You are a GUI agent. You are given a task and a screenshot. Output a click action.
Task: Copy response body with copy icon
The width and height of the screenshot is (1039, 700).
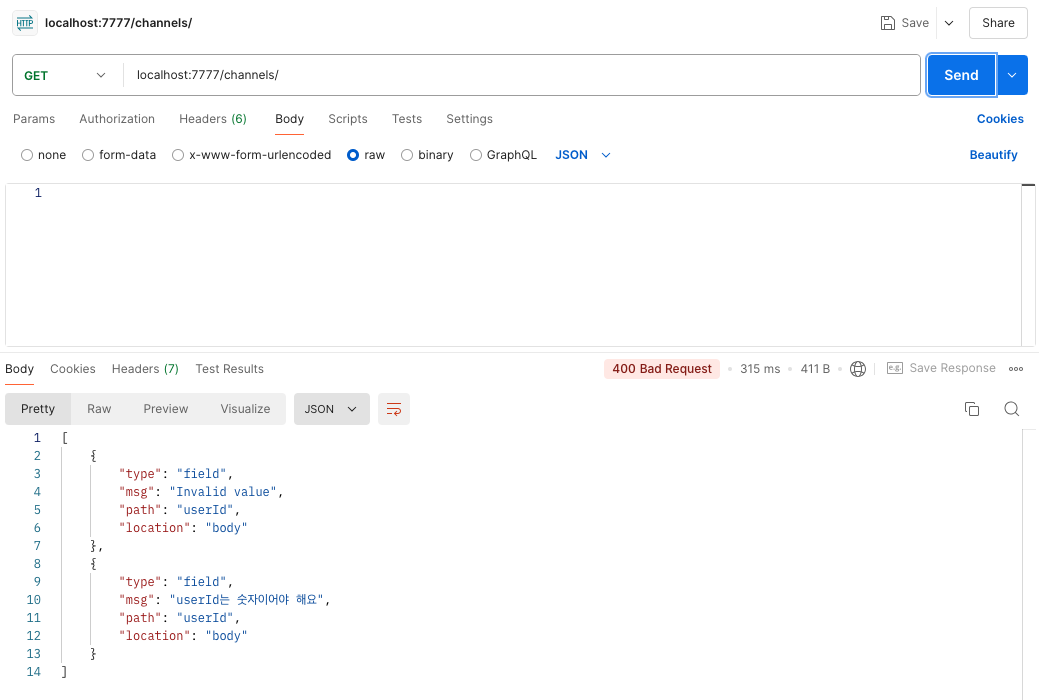(971, 409)
